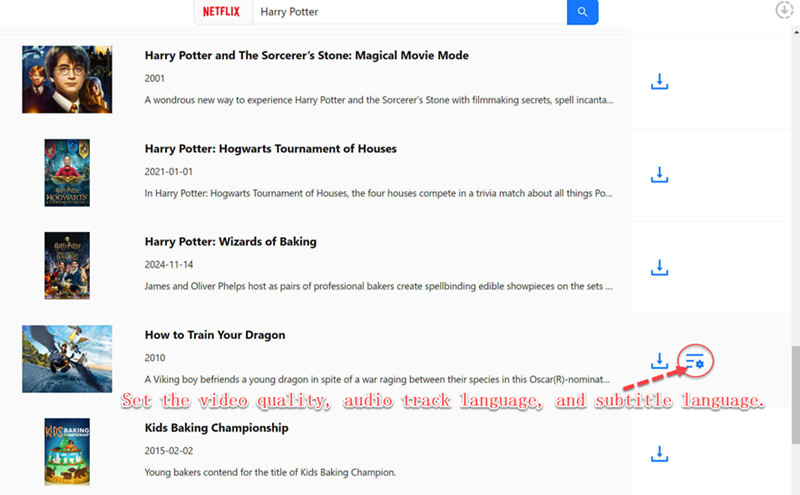Open the Sorcerer's Stone Magical Movie Mode thumbnail
800x495 pixels.
pos(67,79)
